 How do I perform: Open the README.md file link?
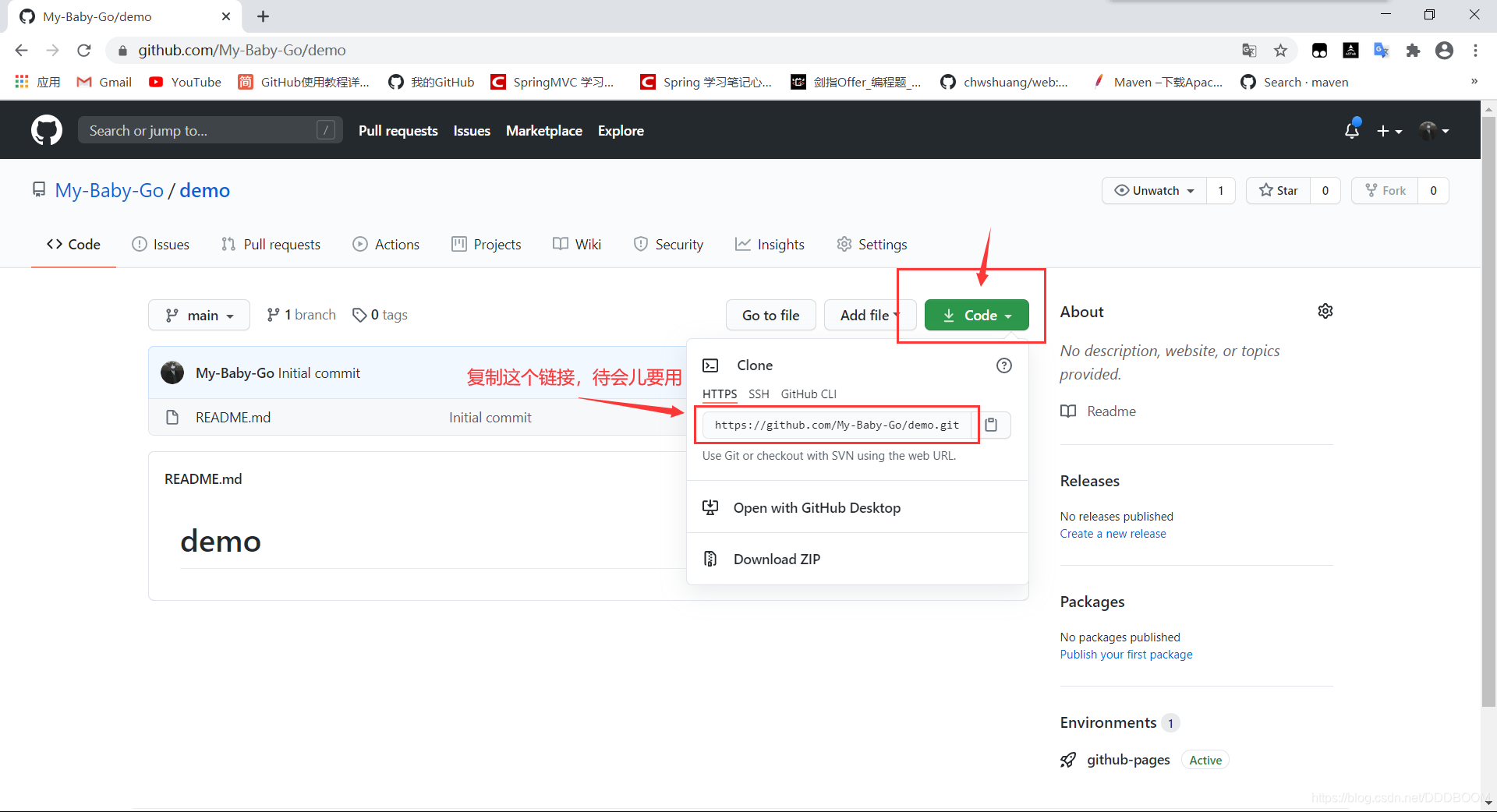(x=233, y=418)
